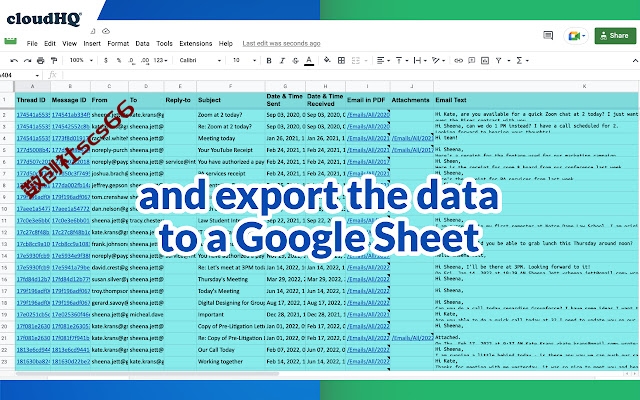This screenshot has width=640, height=400.
Task: Open the name box dropdown arrow
Action: pyautogui.click(x=37, y=76)
